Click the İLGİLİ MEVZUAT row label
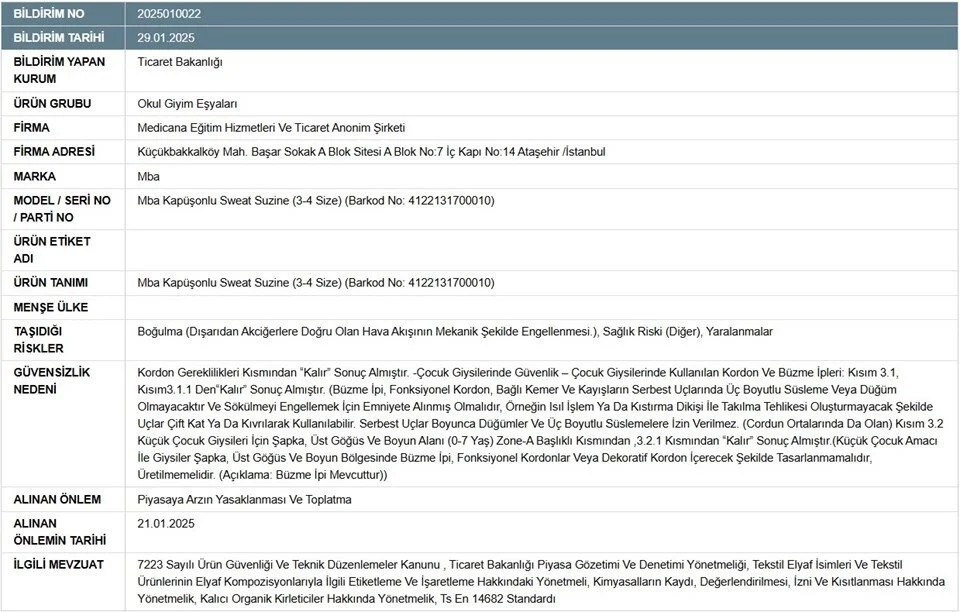This screenshot has width=960, height=612. (x=58, y=564)
